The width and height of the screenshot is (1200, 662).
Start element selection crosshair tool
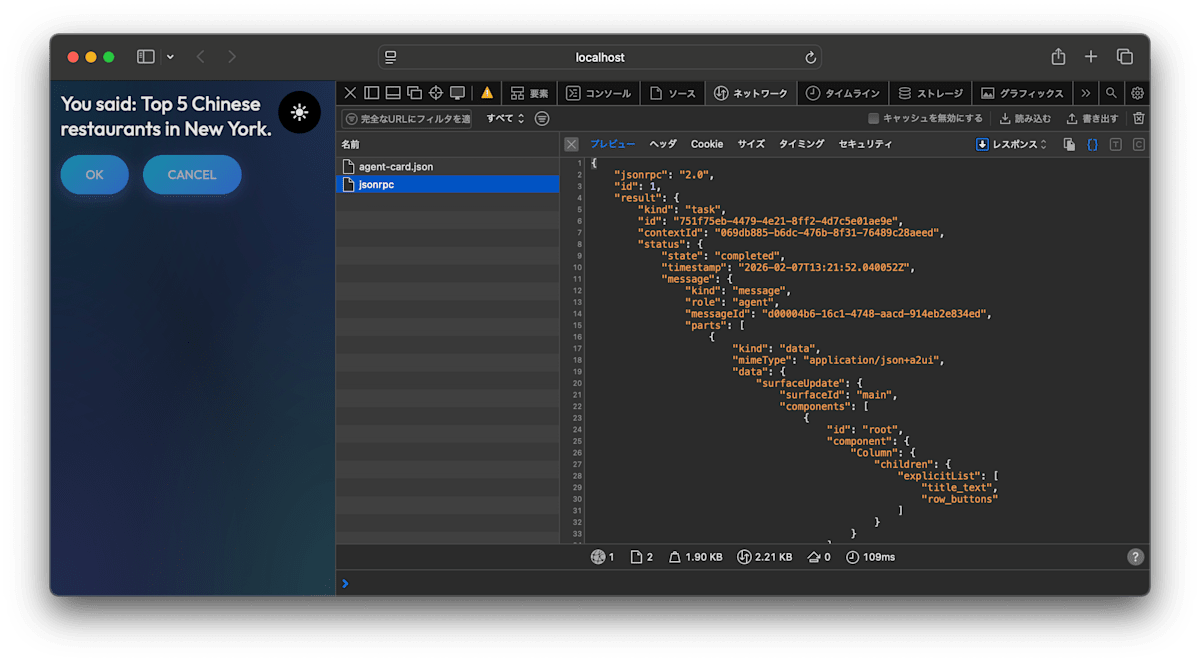tap(436, 93)
